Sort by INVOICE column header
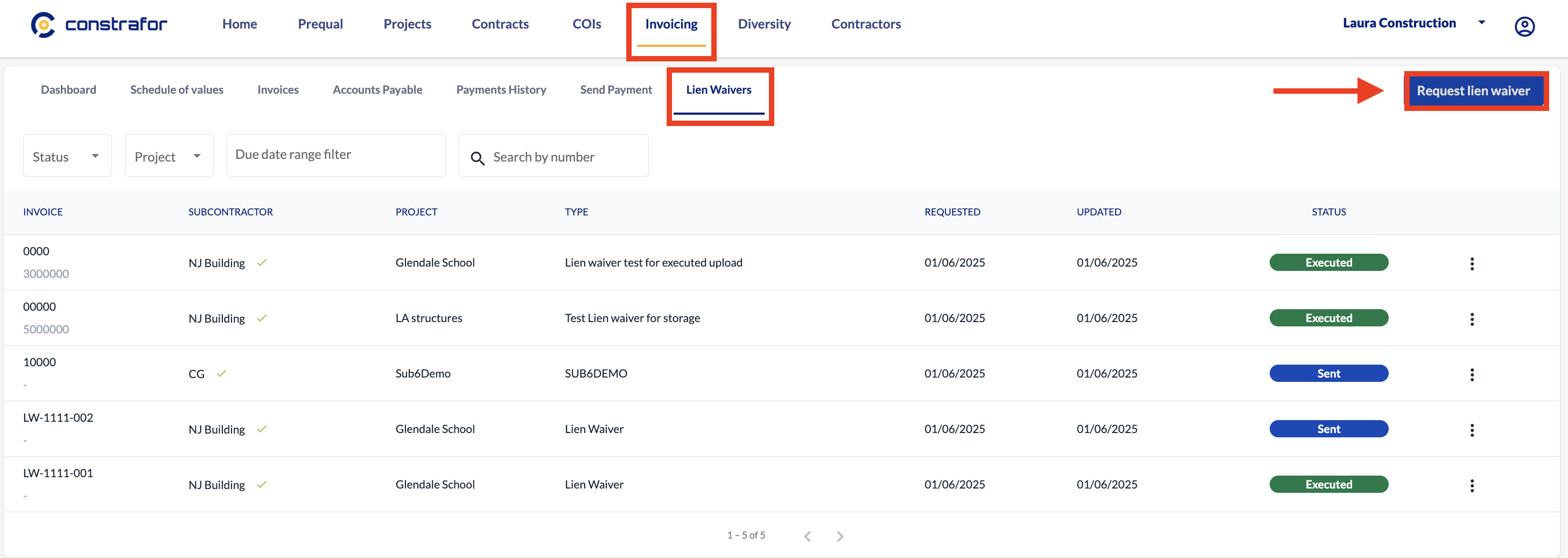 click(x=43, y=211)
